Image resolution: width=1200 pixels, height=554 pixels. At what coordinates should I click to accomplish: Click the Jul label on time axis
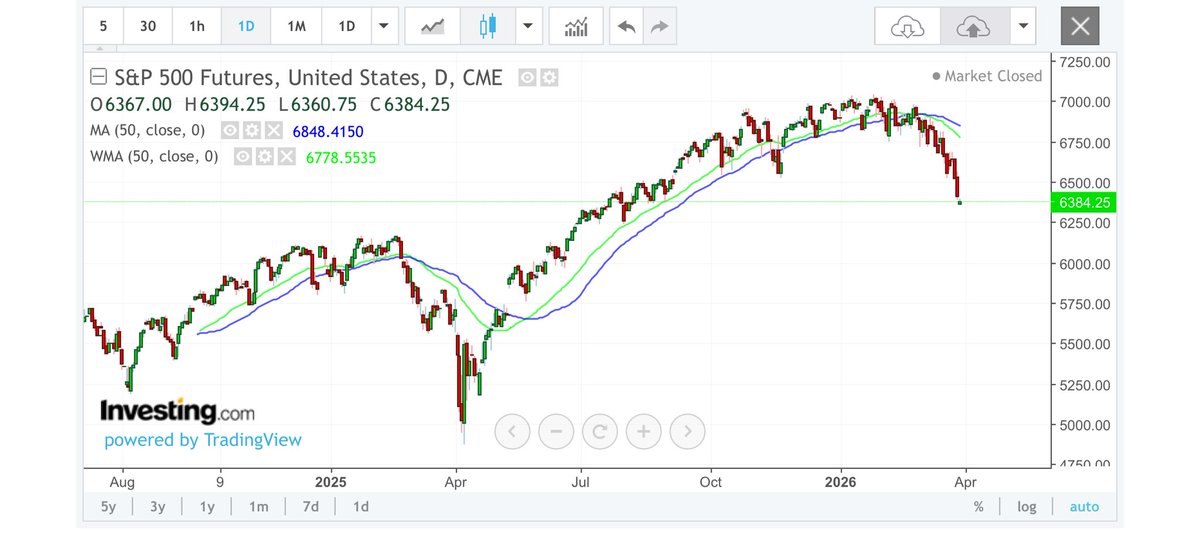[x=582, y=480]
